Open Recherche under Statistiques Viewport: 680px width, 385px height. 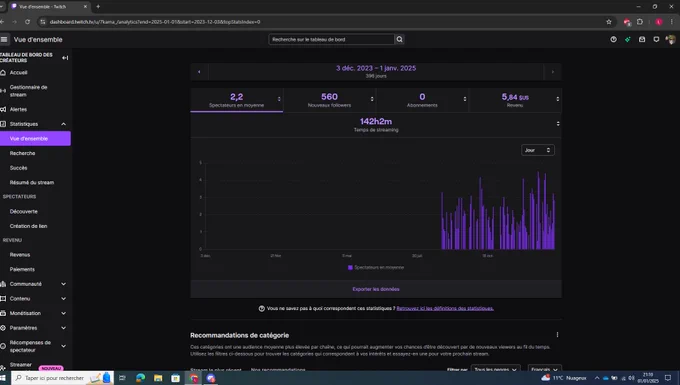pyautogui.click(x=23, y=153)
